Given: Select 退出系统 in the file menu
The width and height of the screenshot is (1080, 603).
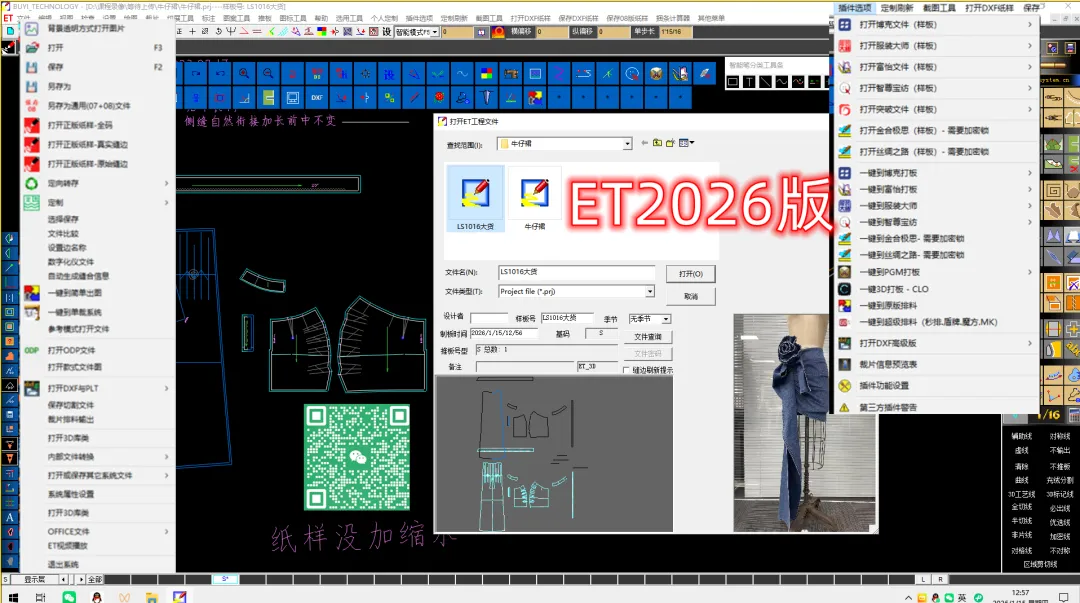Looking at the screenshot, I should point(63,564).
